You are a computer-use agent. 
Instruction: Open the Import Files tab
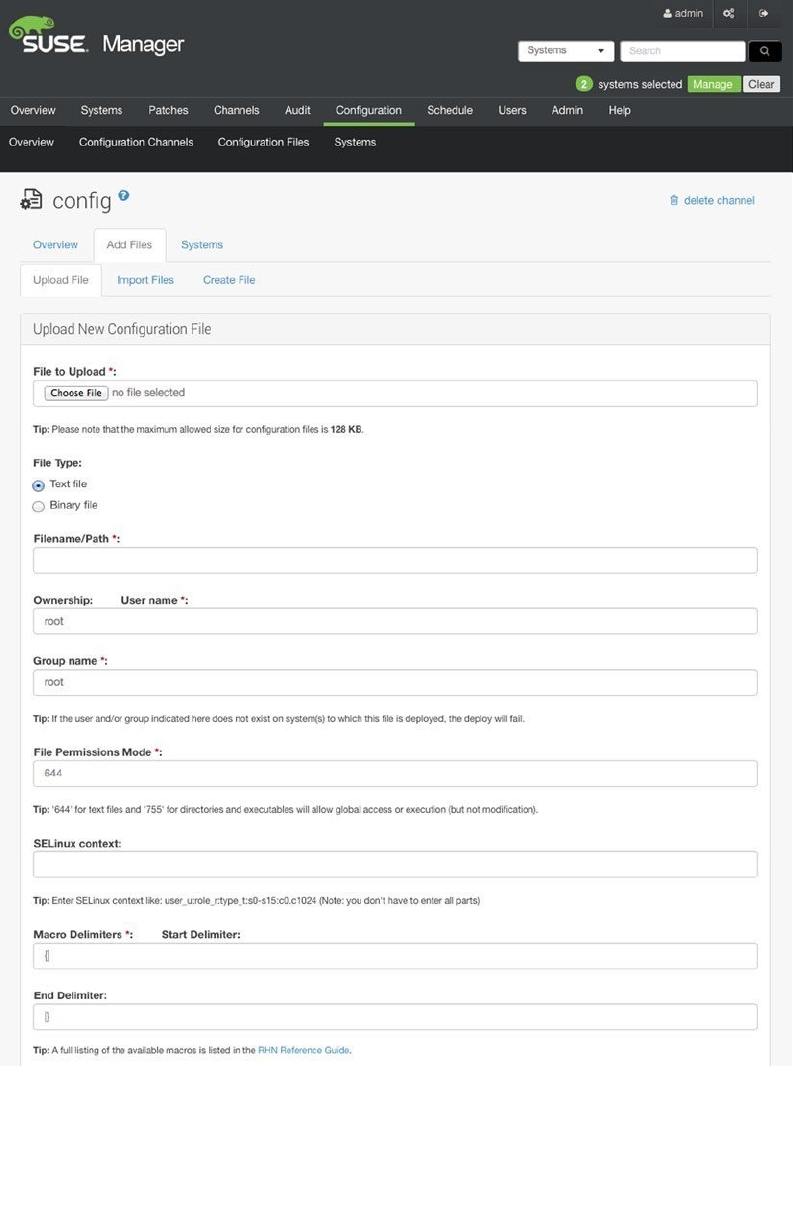(145, 280)
